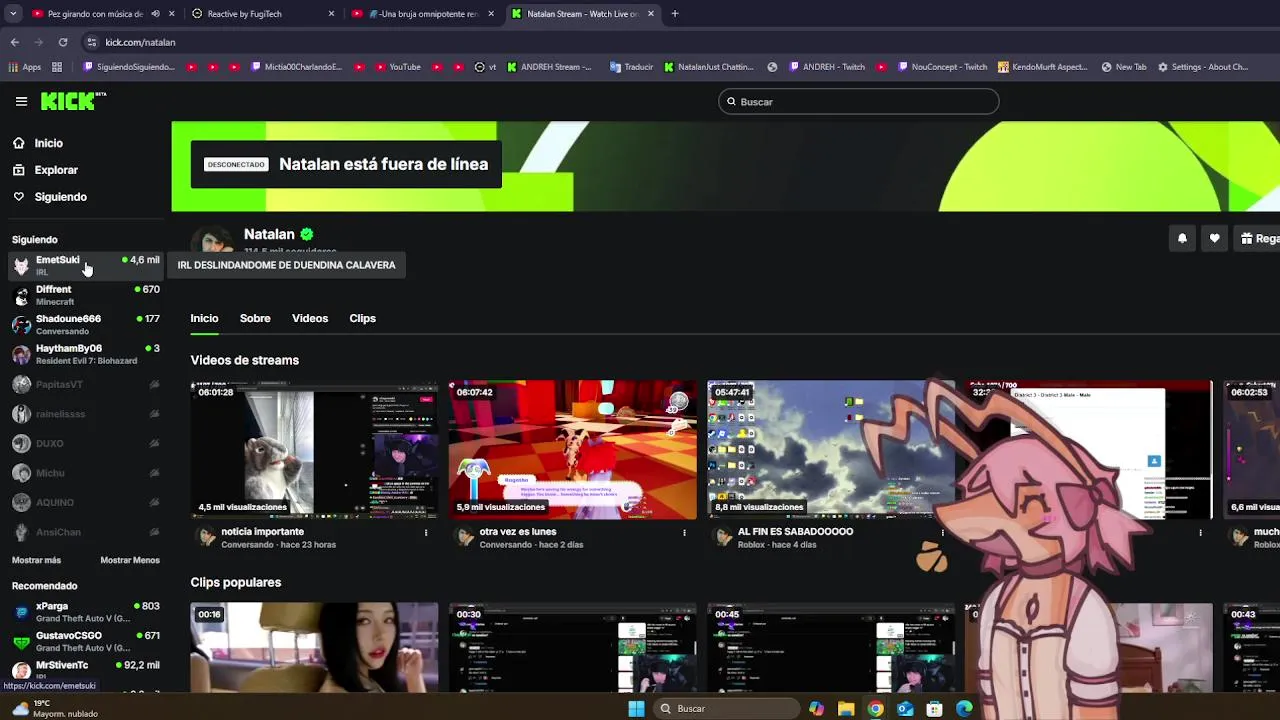Open Outlook from the taskbar
Screen dimensions: 1280x720
pos(905,708)
